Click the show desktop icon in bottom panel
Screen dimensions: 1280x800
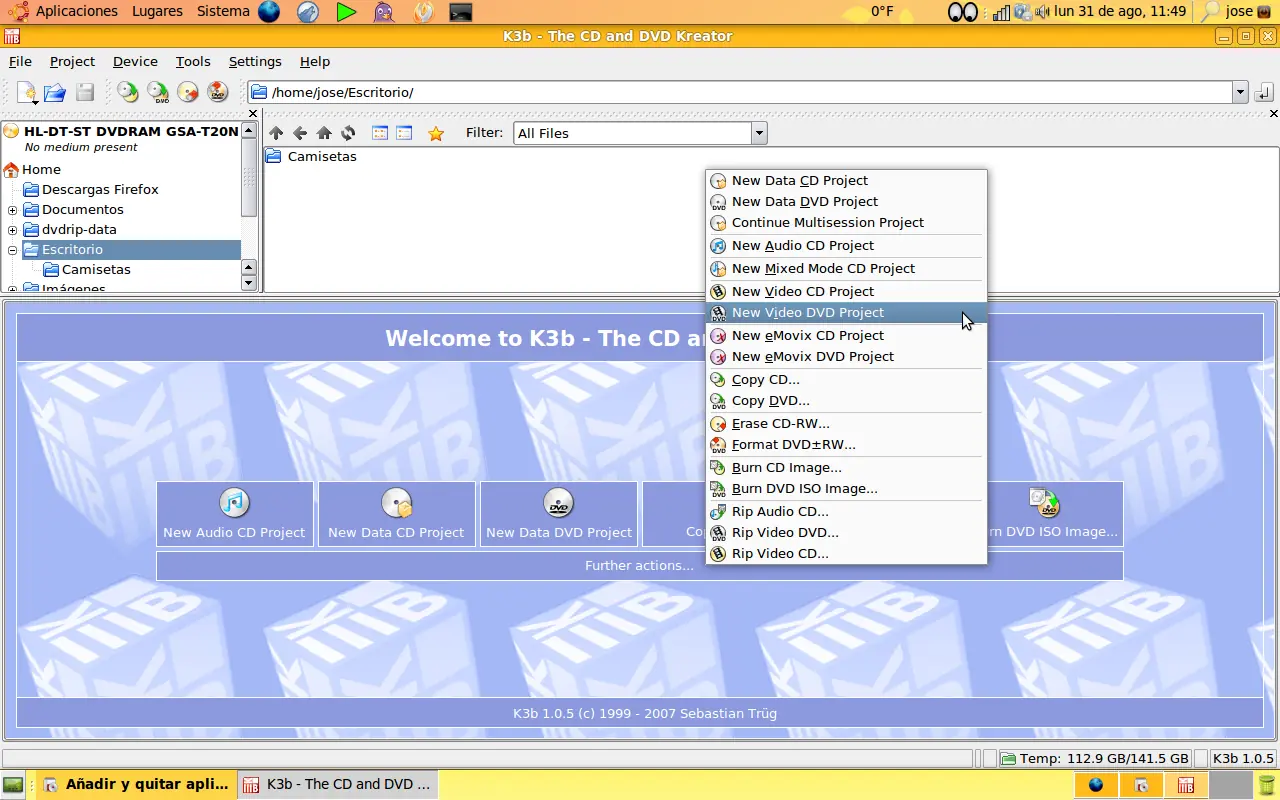[13, 784]
